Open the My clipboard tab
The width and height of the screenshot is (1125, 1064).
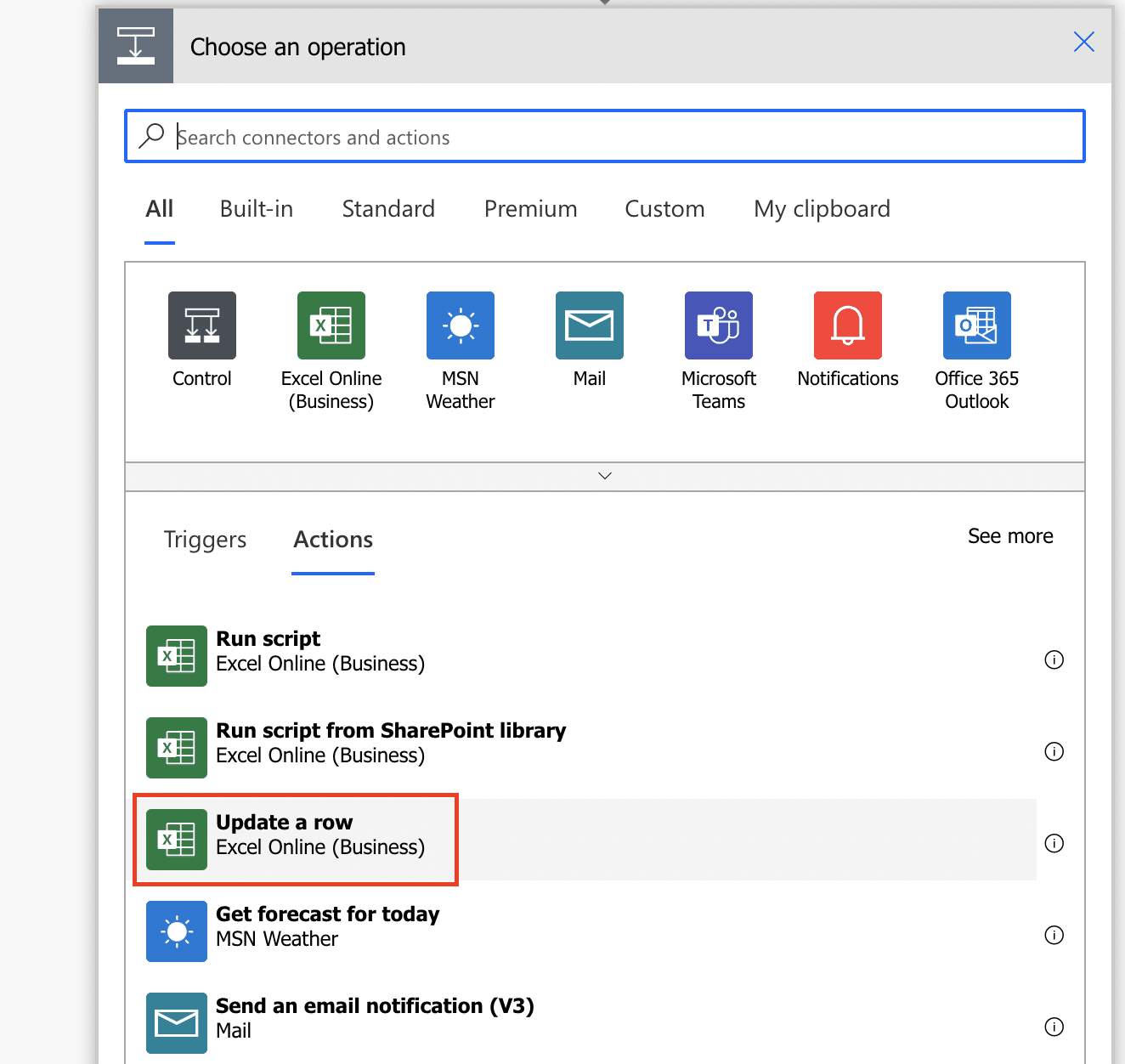tap(822, 209)
